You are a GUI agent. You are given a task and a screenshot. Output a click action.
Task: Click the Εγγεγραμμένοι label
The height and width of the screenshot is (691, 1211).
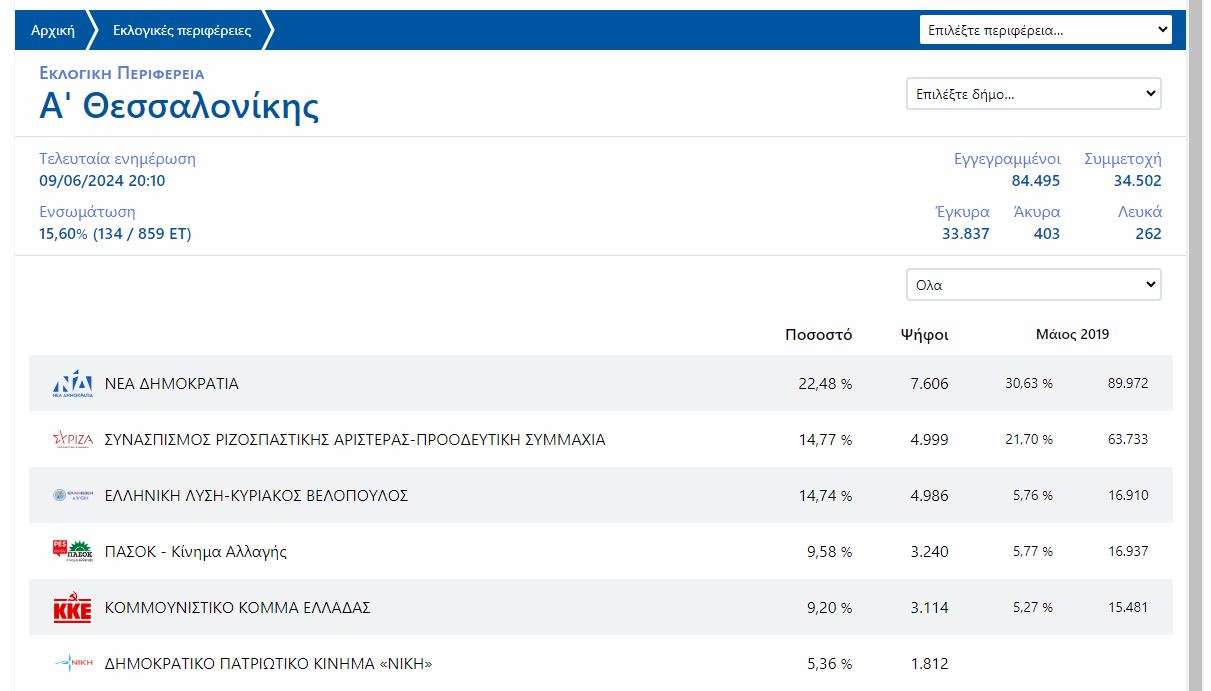[1007, 158]
